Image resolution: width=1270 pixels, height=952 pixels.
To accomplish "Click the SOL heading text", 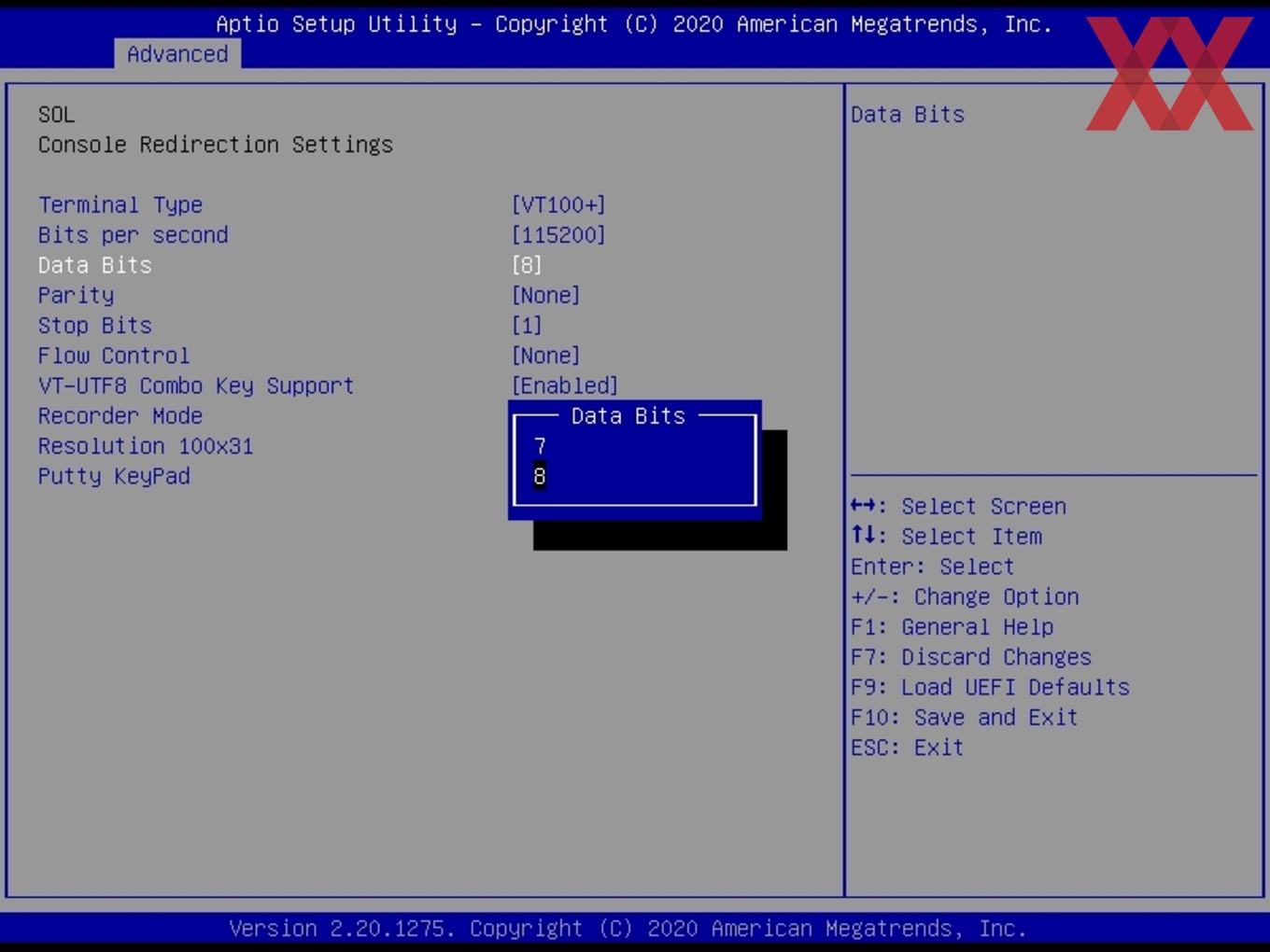I will [x=56, y=115].
